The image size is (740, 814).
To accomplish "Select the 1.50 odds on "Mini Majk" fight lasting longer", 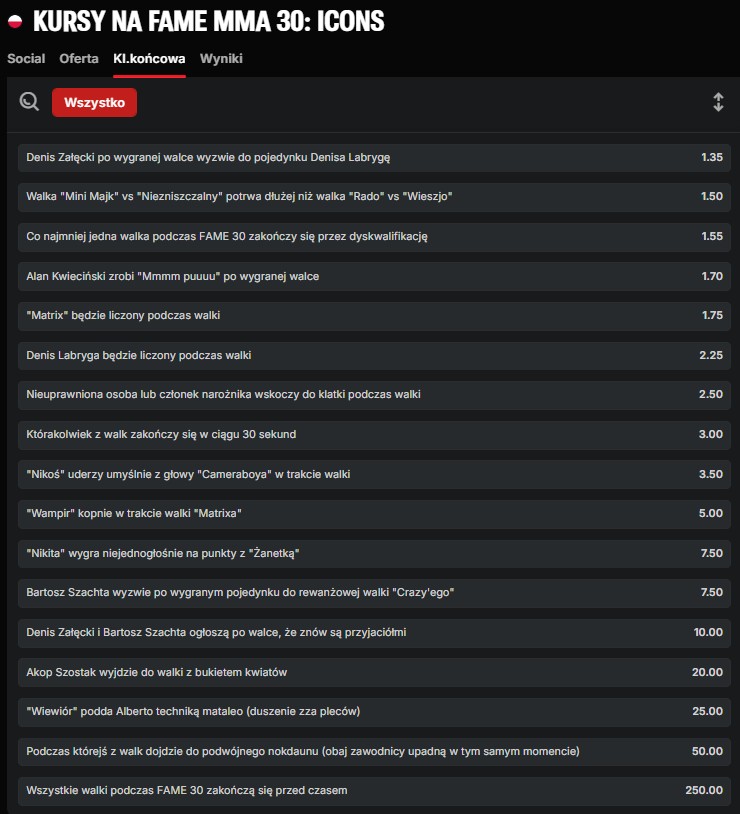I will pyautogui.click(x=711, y=196).
